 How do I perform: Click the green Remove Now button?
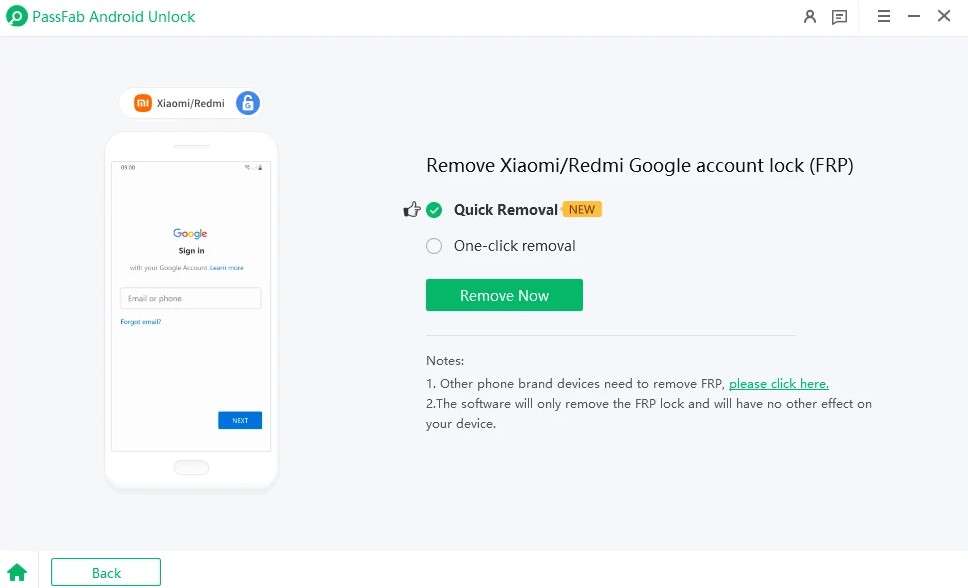pos(504,295)
